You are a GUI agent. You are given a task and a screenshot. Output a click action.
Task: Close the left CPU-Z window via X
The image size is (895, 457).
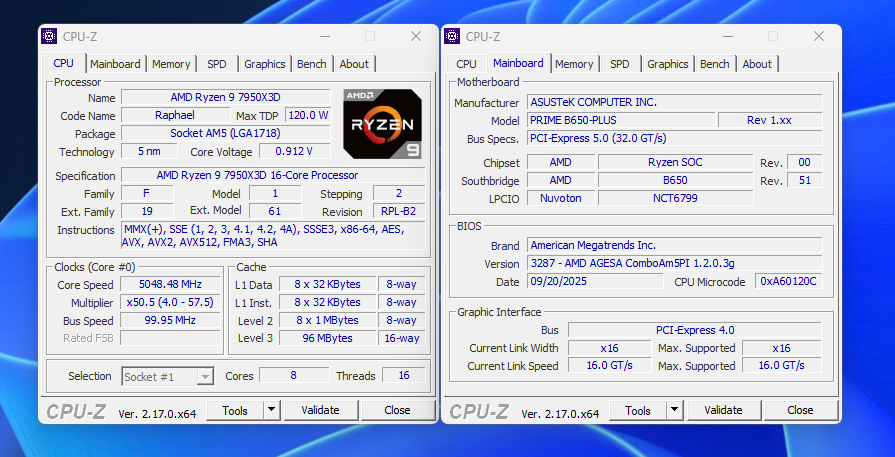click(416, 36)
